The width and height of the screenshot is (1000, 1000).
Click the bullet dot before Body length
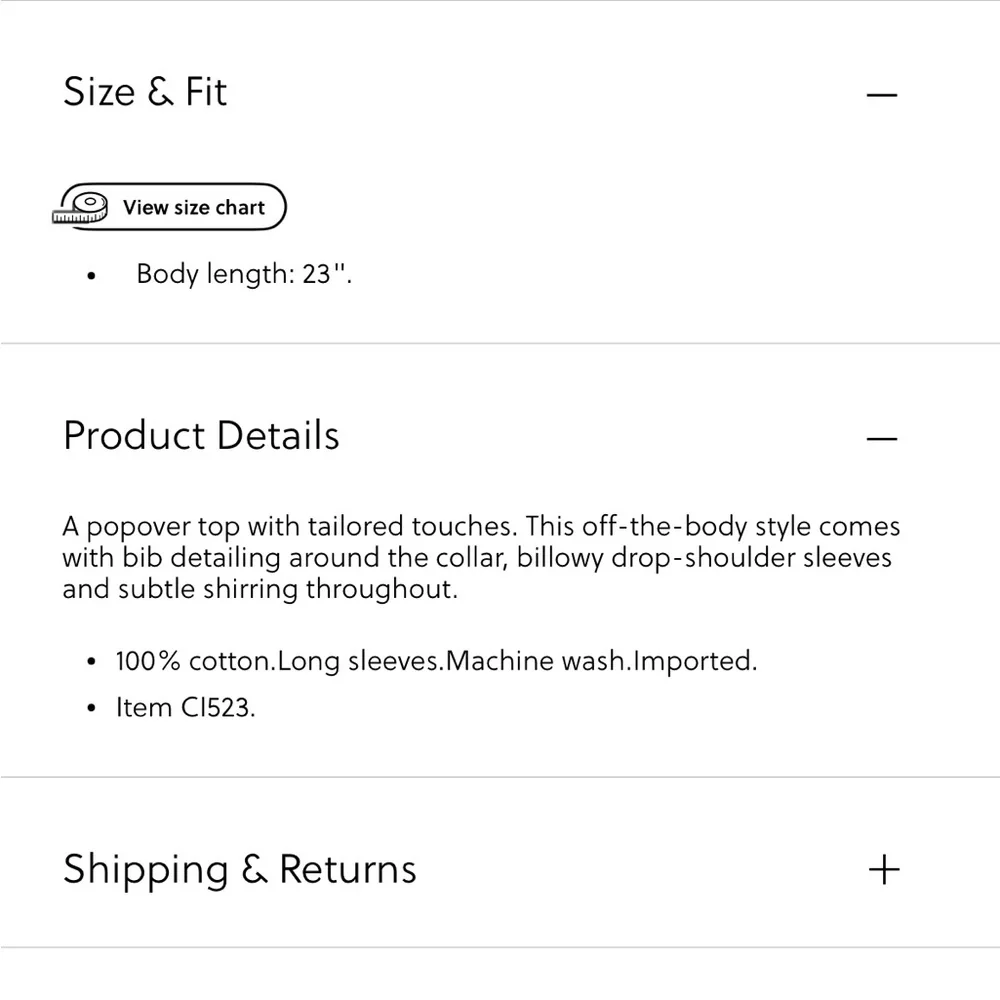pyautogui.click(x=93, y=276)
